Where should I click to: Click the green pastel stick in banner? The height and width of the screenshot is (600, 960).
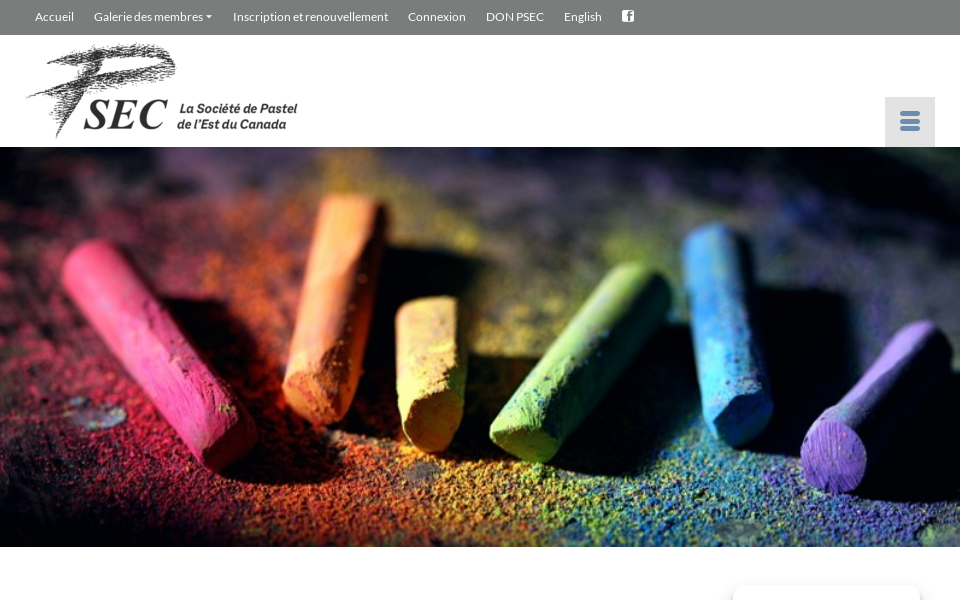coord(582,360)
